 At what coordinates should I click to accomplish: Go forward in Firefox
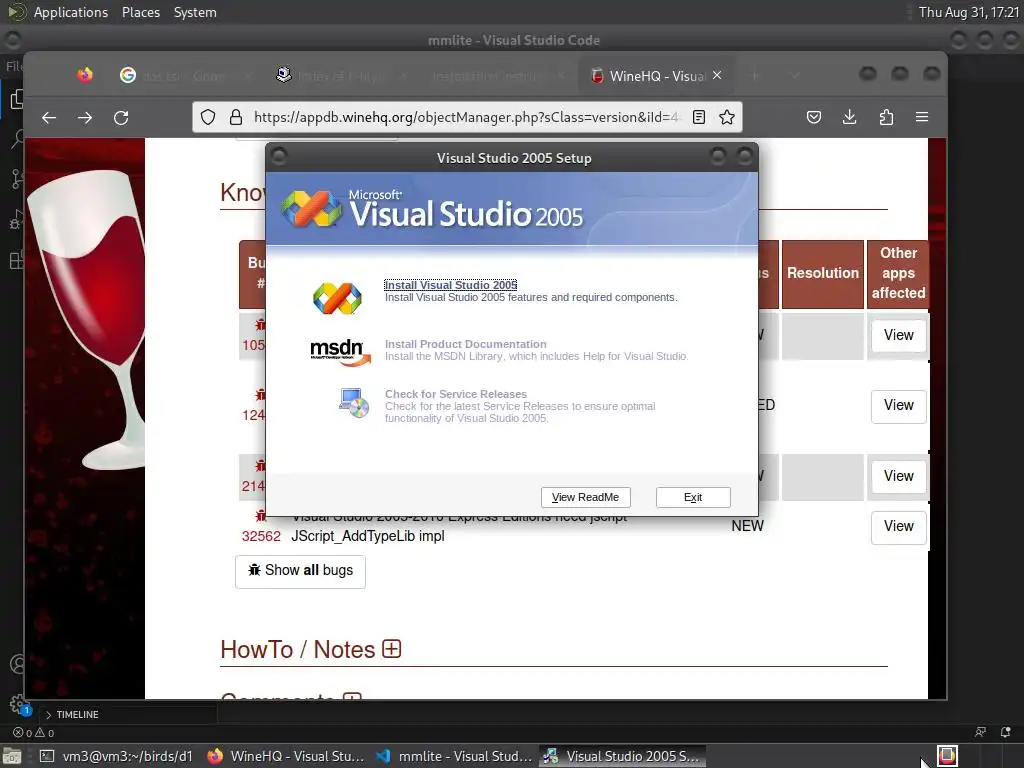[x=85, y=118]
